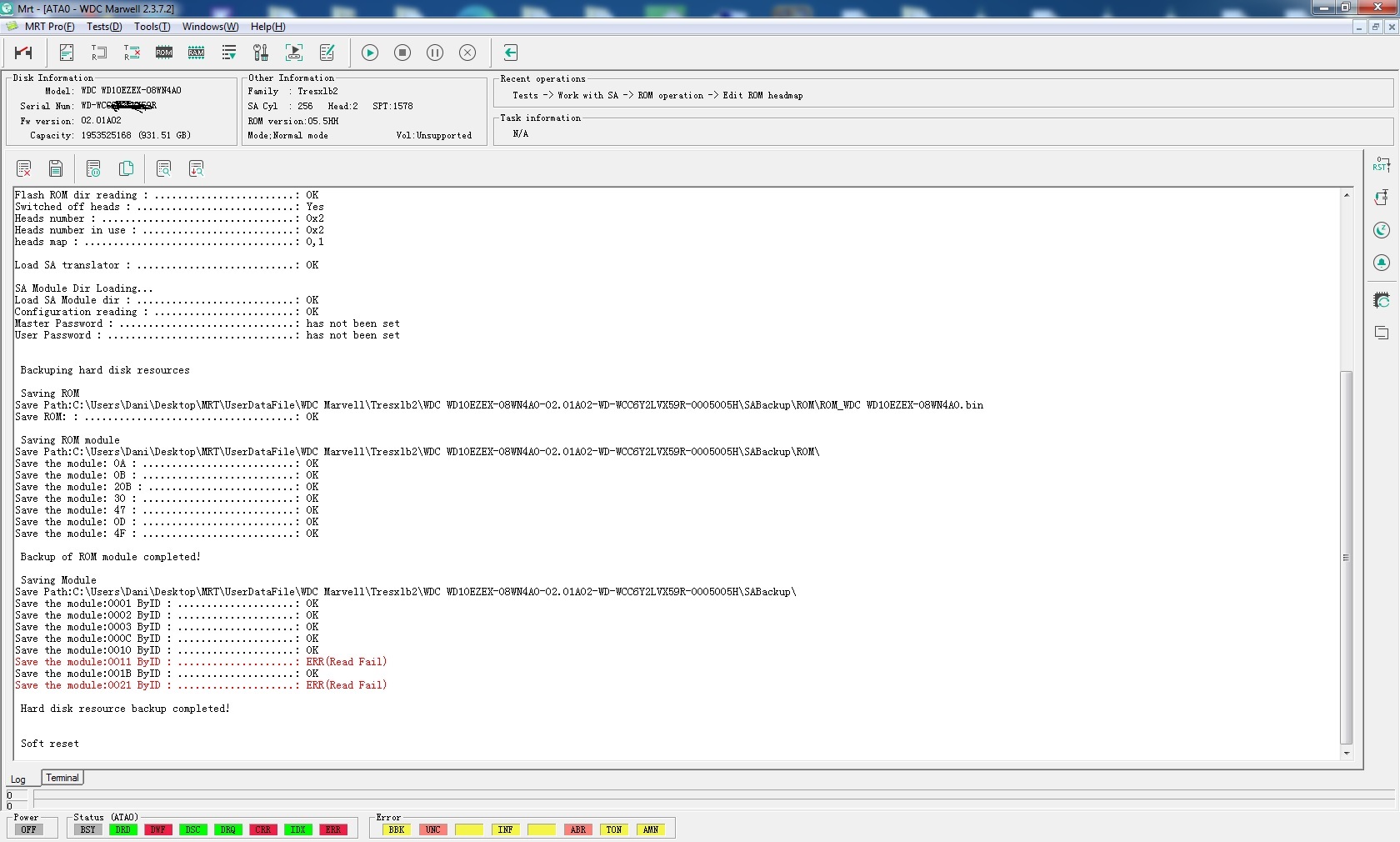Image resolution: width=1400 pixels, height=842 pixels.
Task: Stop the running task with Stop button
Action: 402,53
